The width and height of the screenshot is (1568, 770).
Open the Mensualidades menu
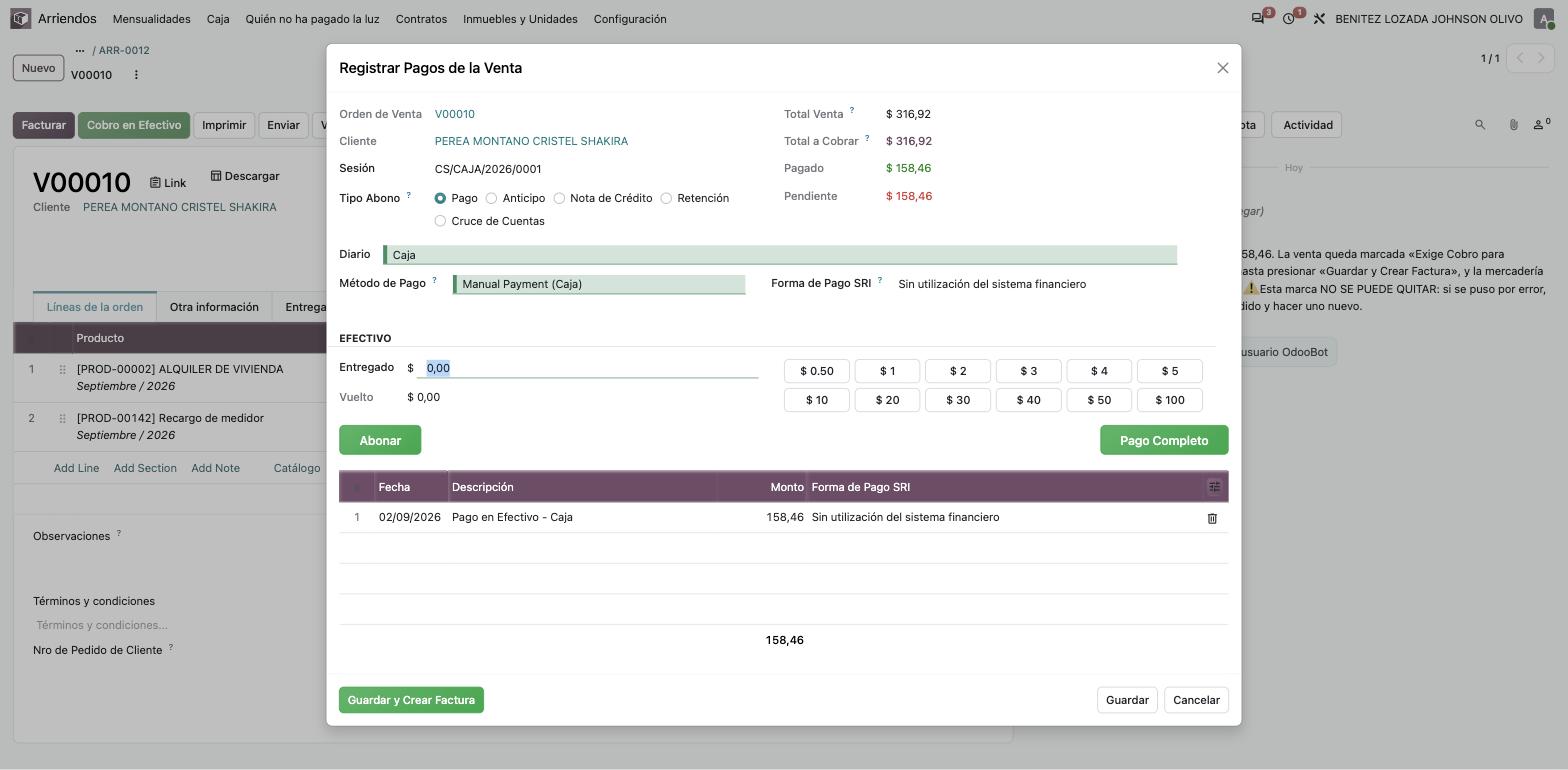pos(152,19)
